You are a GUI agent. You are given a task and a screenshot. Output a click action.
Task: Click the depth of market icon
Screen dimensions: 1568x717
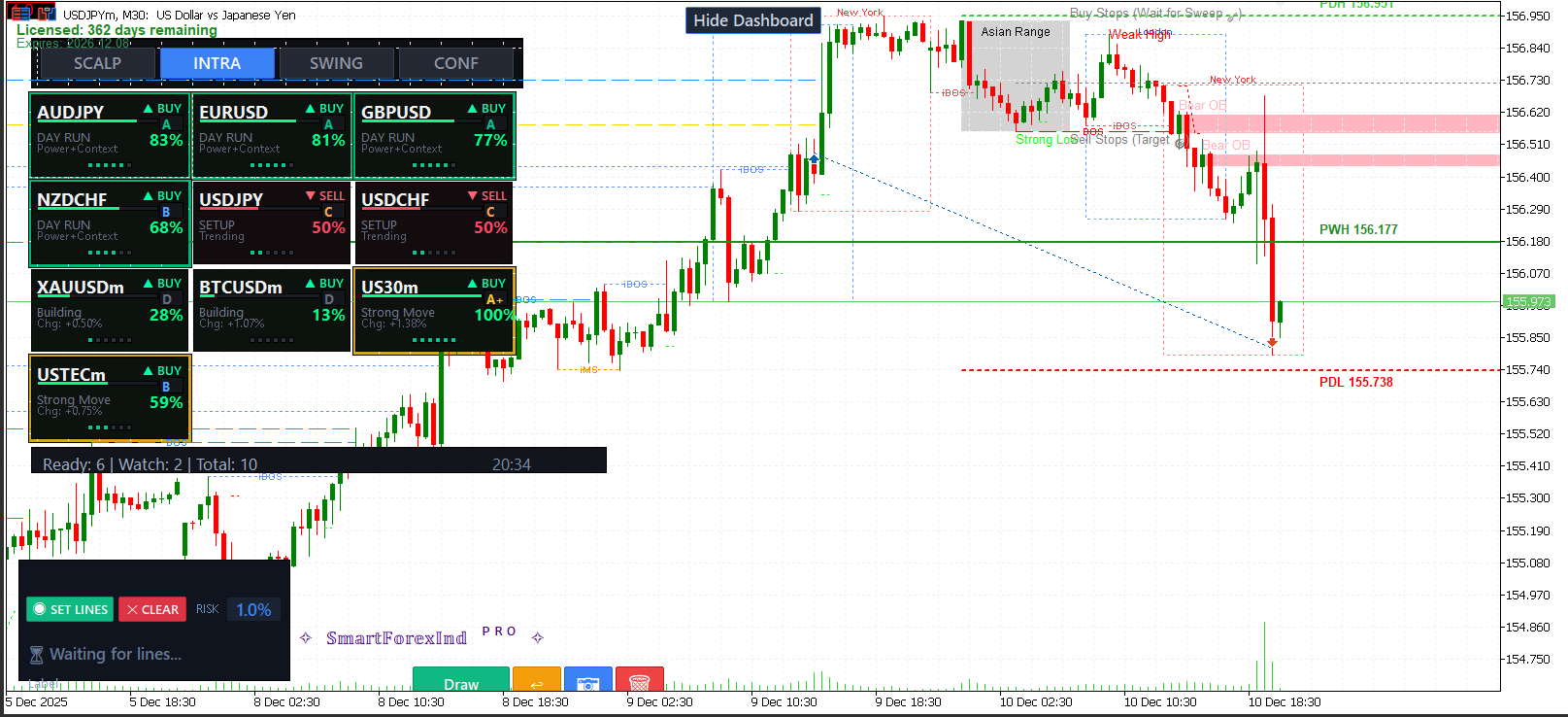pyautogui.click(x=20, y=14)
